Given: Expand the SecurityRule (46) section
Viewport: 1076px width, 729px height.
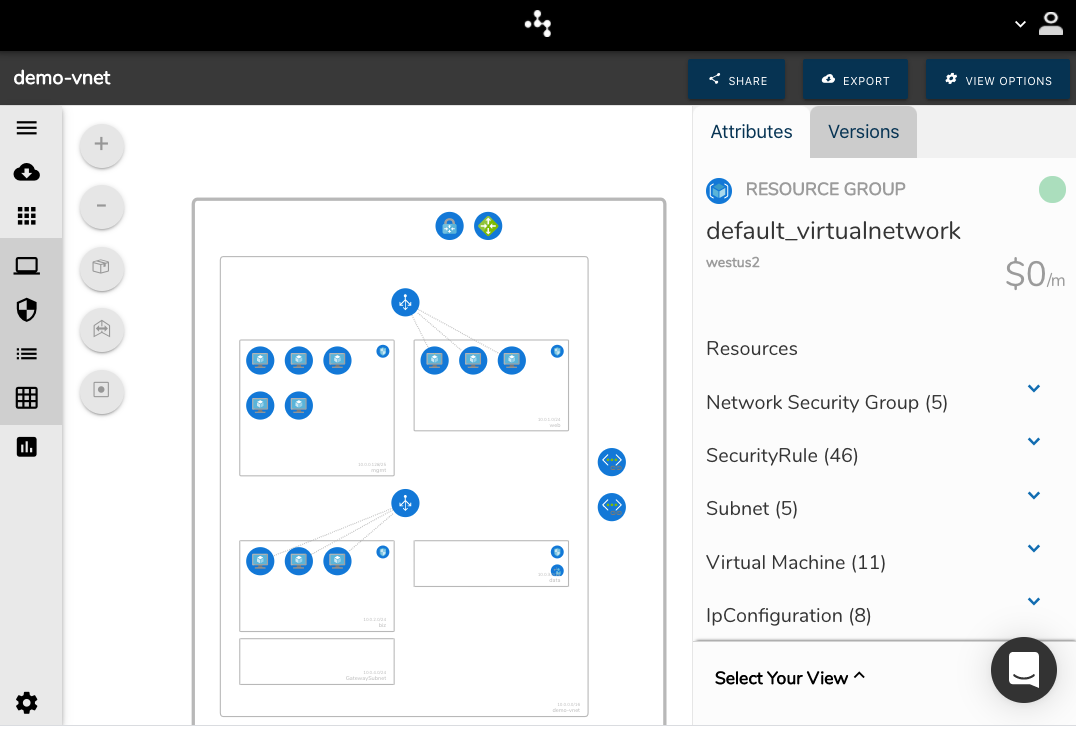Looking at the screenshot, I should pos(1033,441).
